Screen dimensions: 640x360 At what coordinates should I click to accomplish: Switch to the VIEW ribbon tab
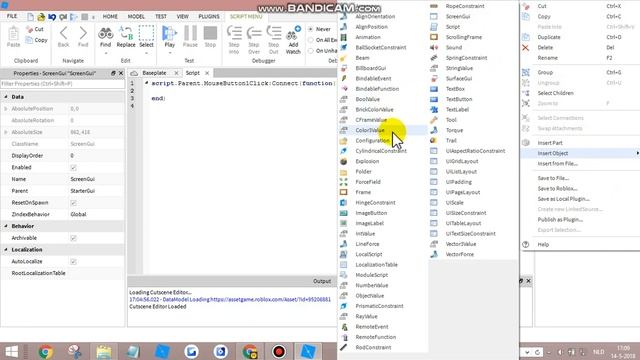point(182,17)
